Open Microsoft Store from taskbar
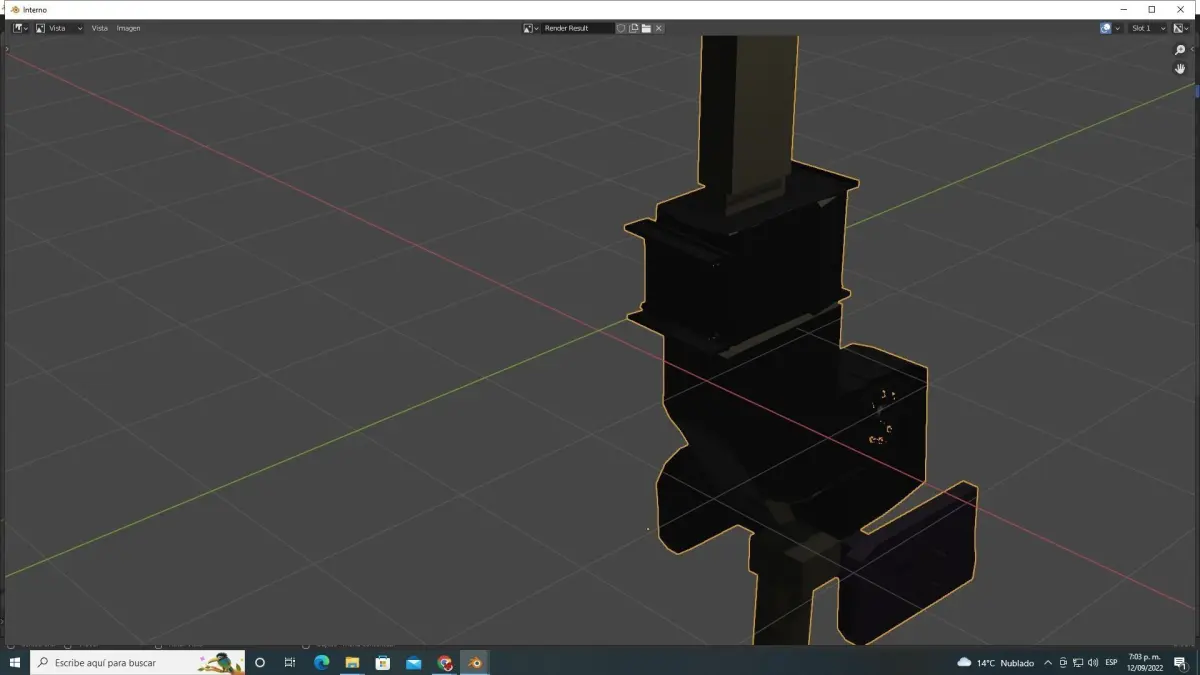1200x675 pixels. (383, 662)
